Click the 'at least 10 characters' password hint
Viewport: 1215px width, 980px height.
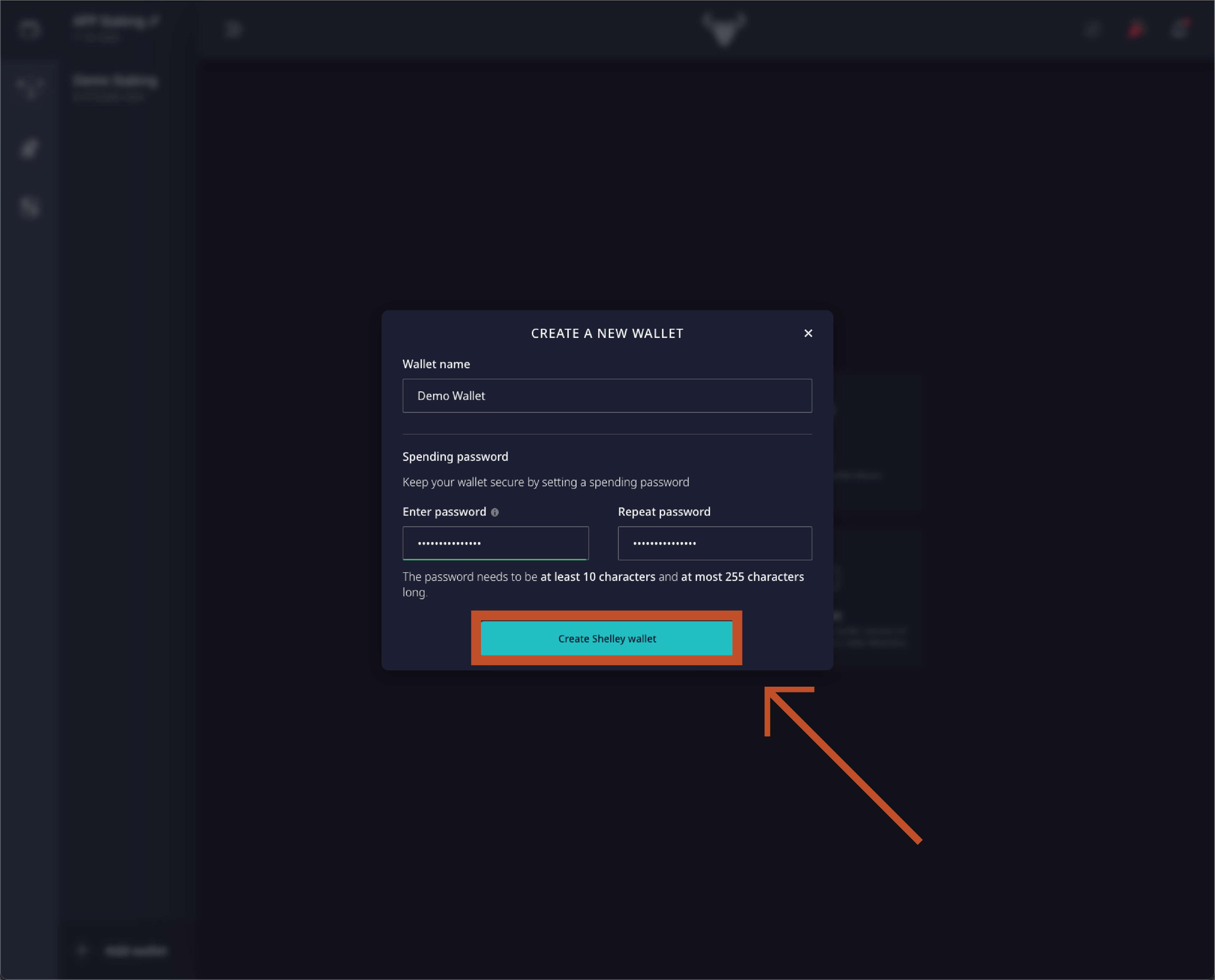coord(598,576)
